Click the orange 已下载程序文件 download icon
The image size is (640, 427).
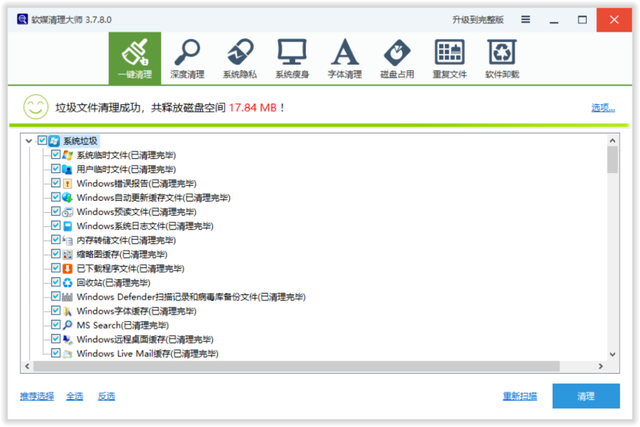point(67,268)
